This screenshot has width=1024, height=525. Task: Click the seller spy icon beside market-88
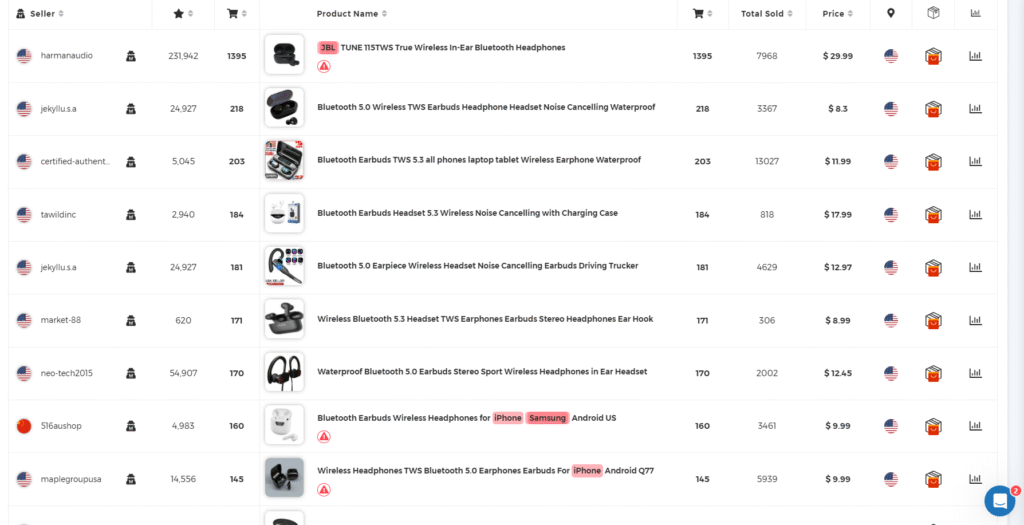[130, 320]
